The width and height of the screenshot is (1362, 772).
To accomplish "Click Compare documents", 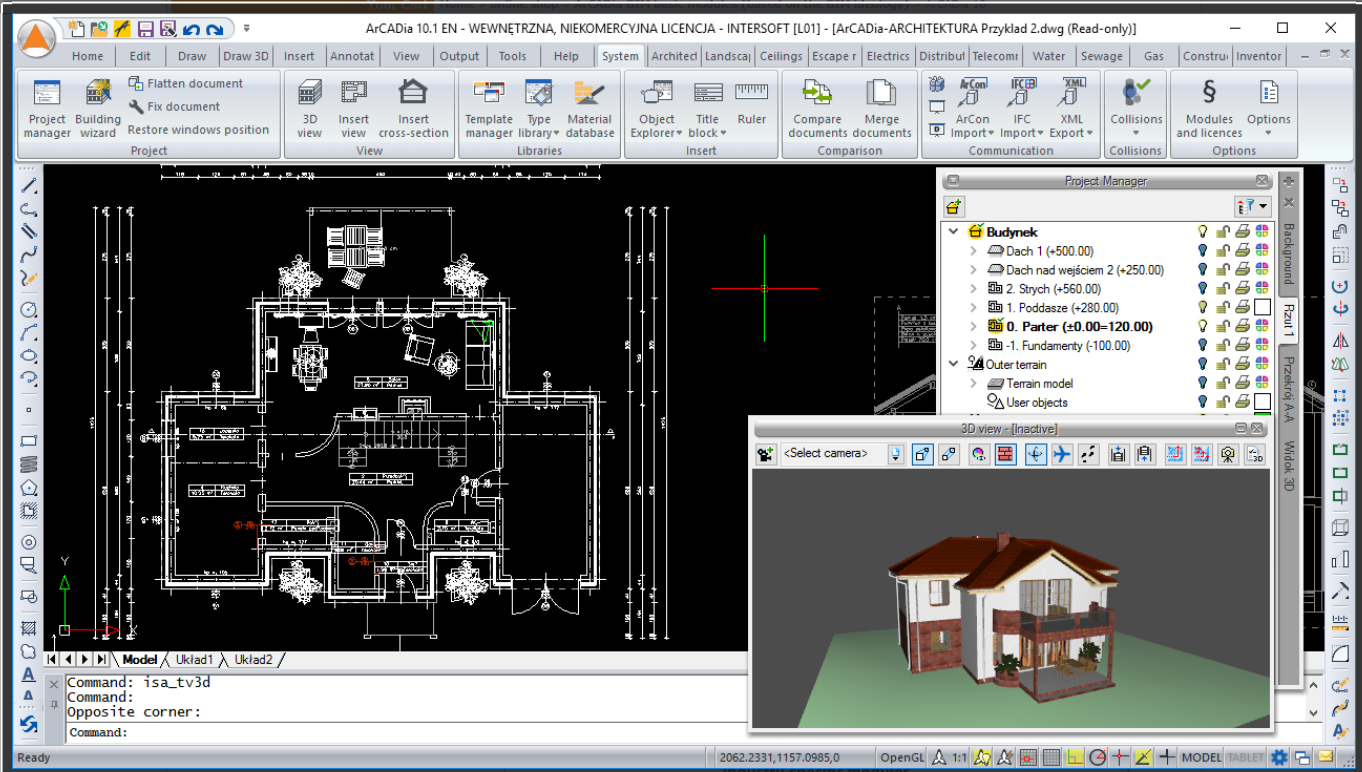I will coord(818,109).
